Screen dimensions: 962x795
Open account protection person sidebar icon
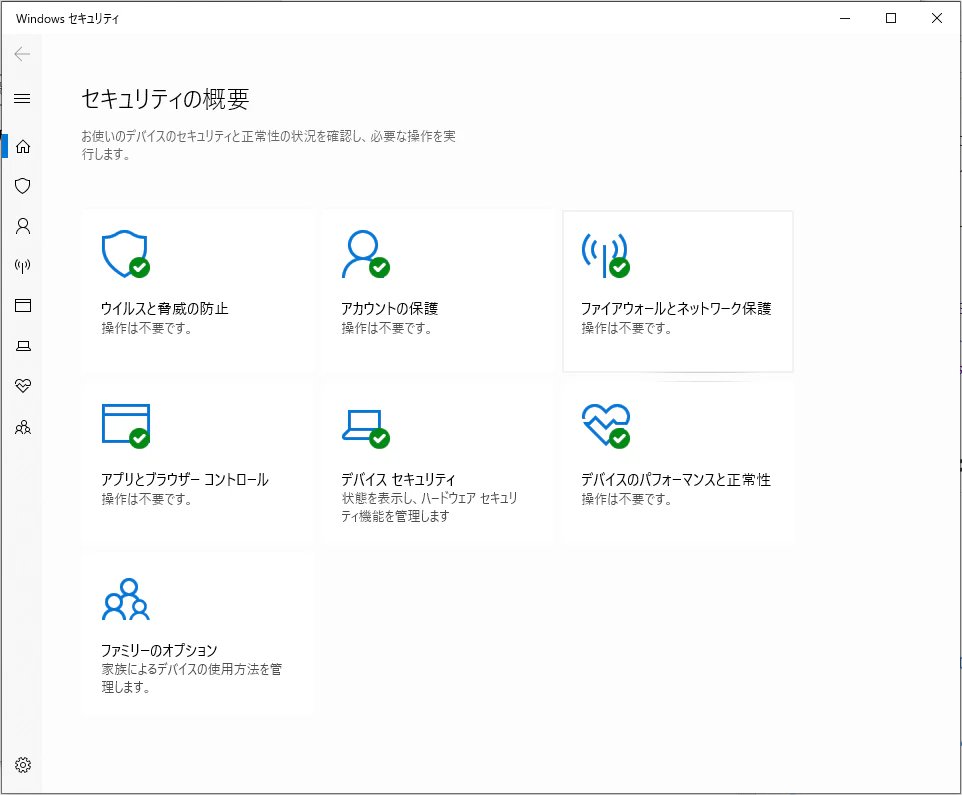coord(23,226)
